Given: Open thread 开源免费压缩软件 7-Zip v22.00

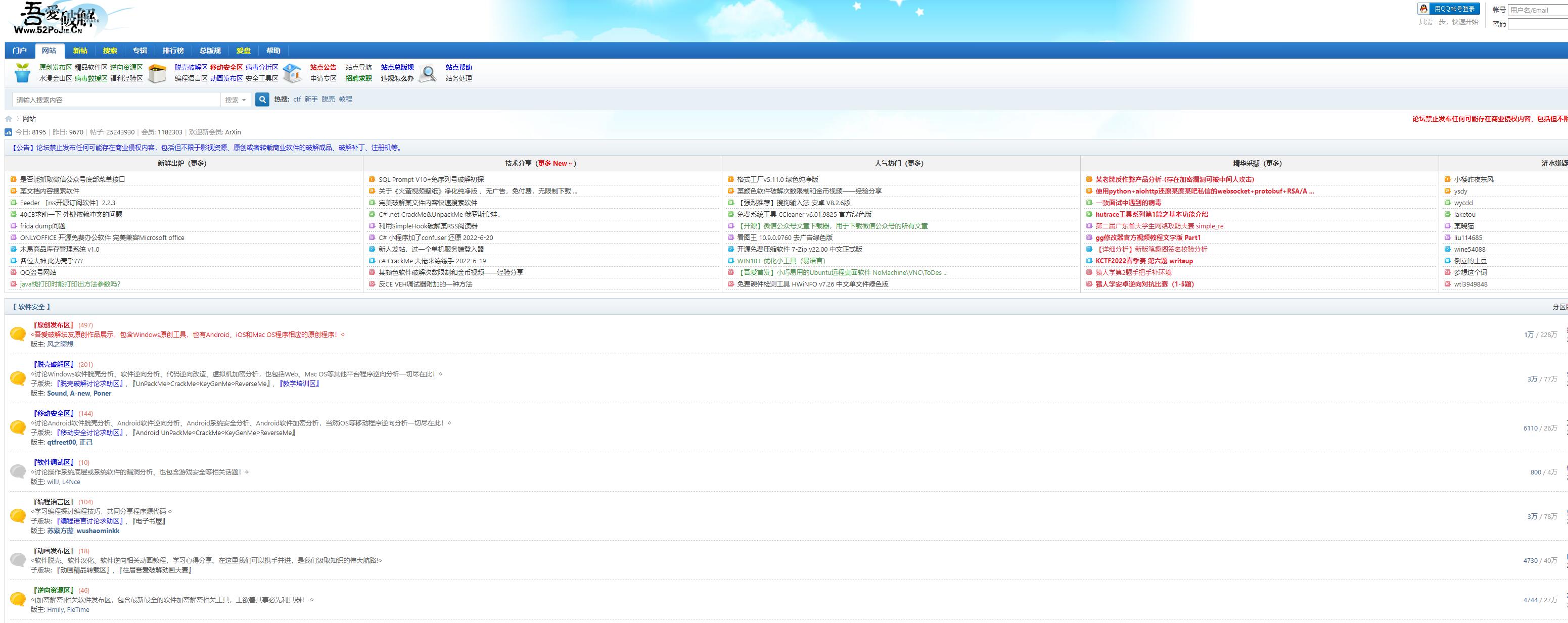Looking at the screenshot, I should 799,250.
